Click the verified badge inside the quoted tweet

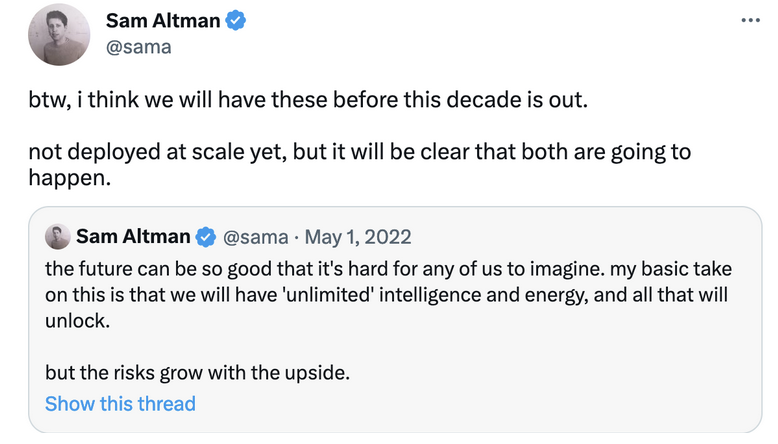click(x=205, y=237)
